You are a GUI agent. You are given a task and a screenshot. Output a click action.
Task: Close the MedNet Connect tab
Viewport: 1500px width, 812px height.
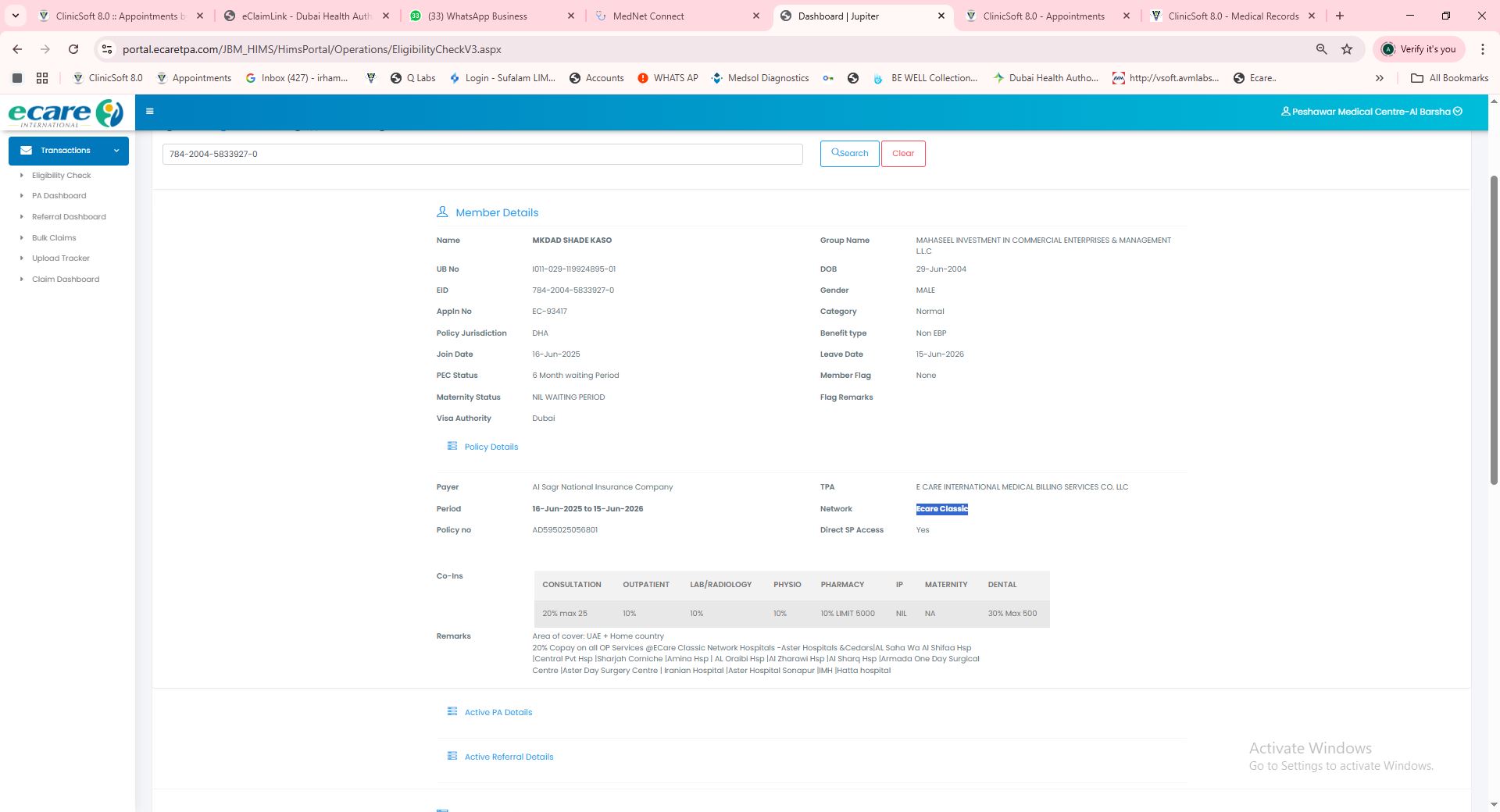755,16
